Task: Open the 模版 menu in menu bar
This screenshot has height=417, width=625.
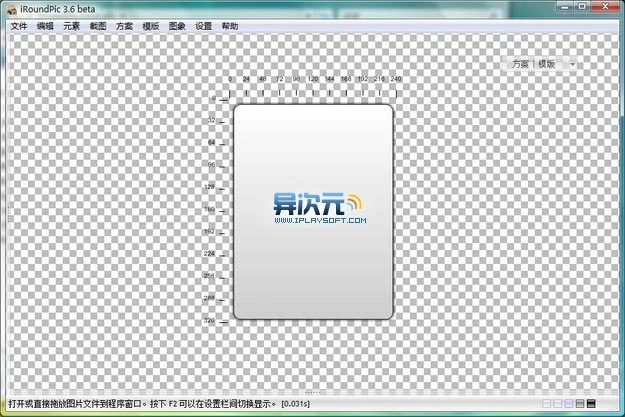Action: tap(151, 26)
